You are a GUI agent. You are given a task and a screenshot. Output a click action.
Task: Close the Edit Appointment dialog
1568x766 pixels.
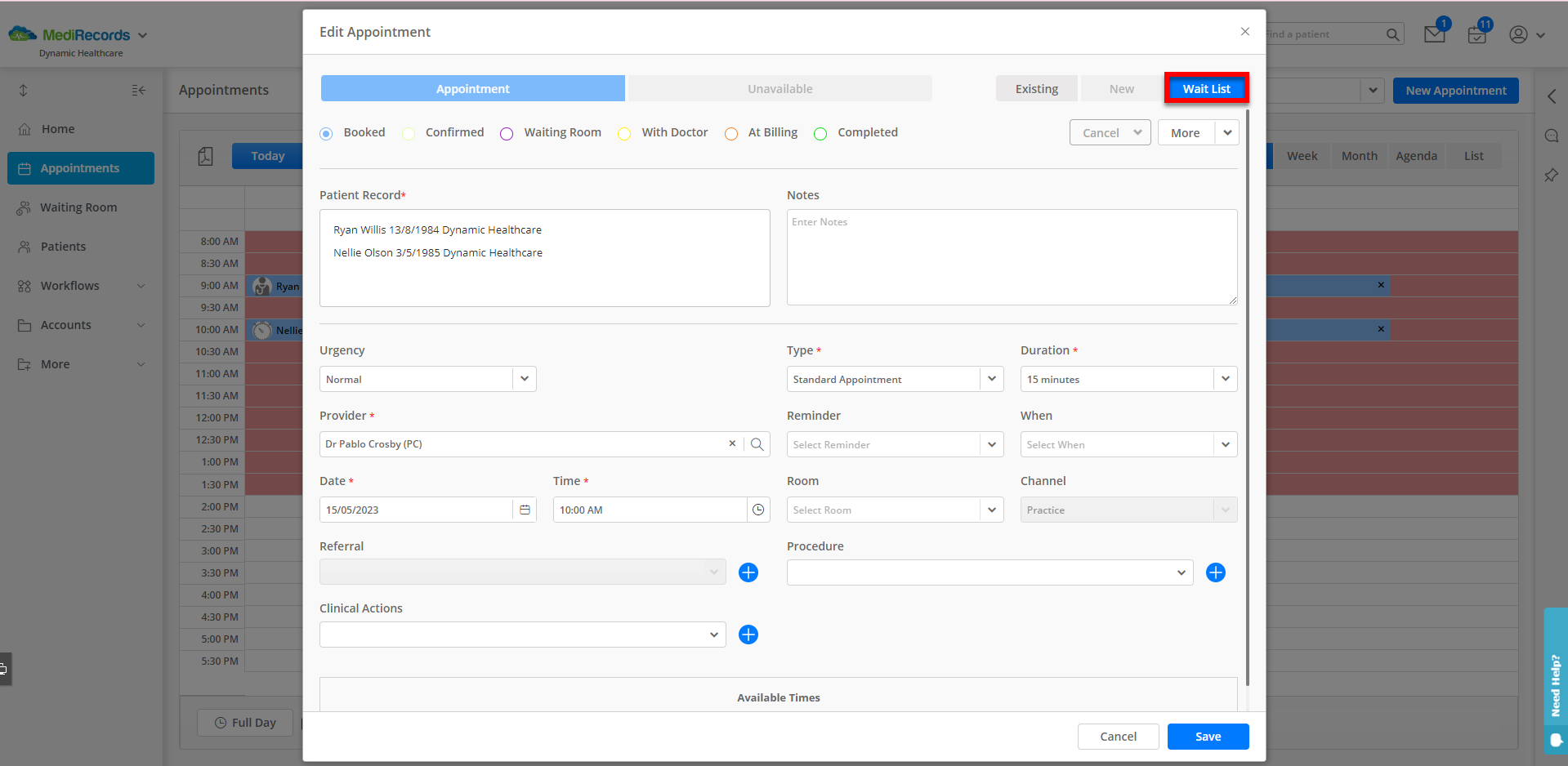1245,32
